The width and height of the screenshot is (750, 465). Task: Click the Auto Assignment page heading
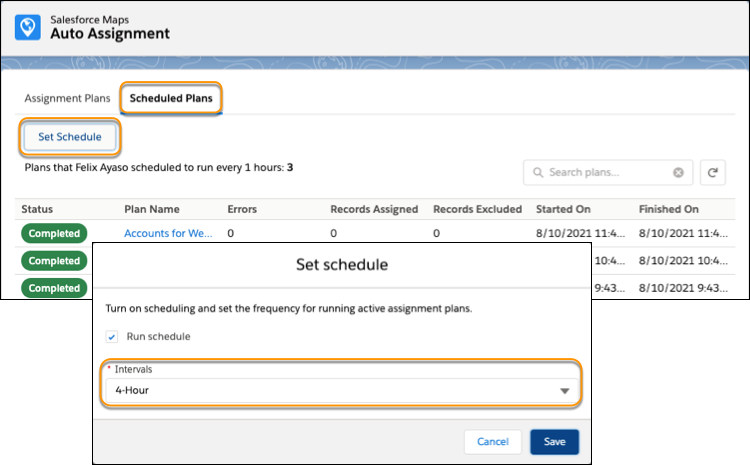[110, 33]
